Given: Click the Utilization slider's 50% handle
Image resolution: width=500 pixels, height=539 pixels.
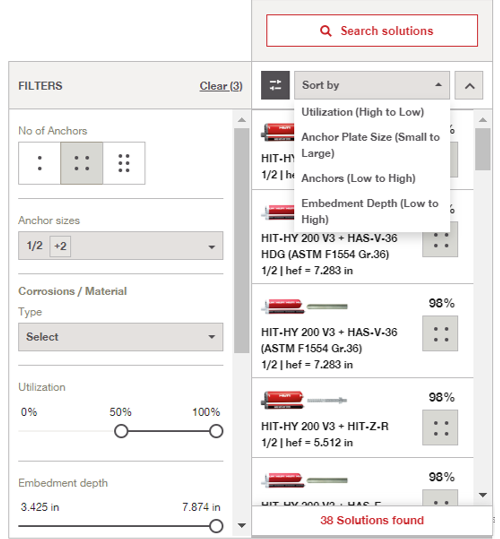Looking at the screenshot, I should pyautogui.click(x=121, y=431).
